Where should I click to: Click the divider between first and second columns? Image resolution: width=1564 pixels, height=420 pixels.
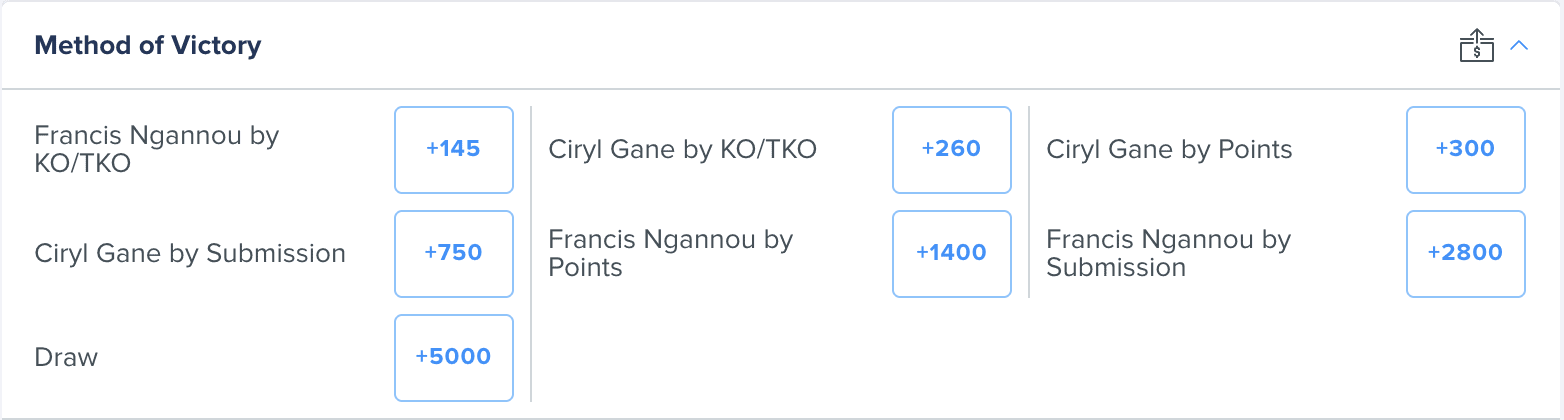[x=531, y=254]
